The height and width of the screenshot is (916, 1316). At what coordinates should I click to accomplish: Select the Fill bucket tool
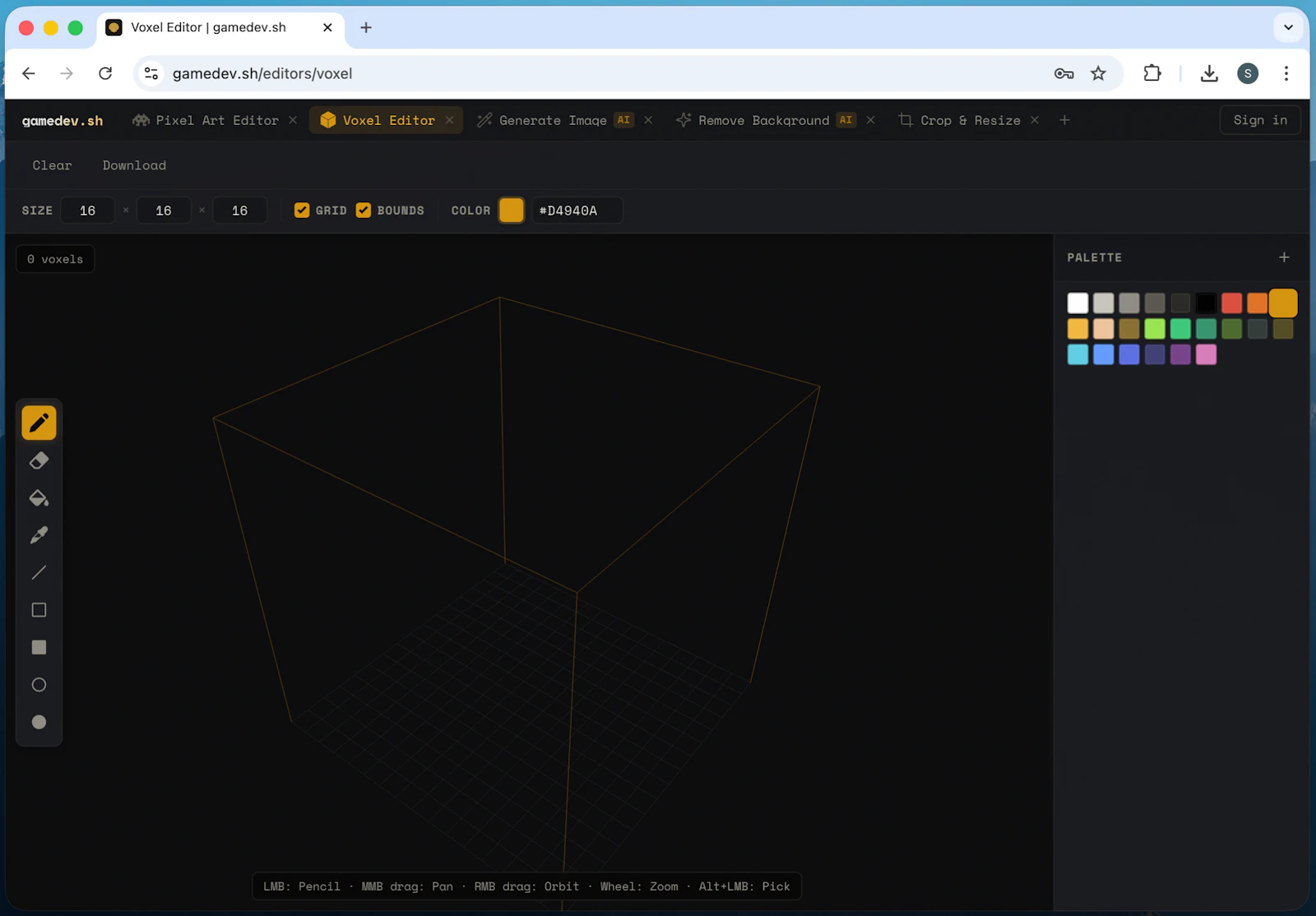click(x=39, y=497)
